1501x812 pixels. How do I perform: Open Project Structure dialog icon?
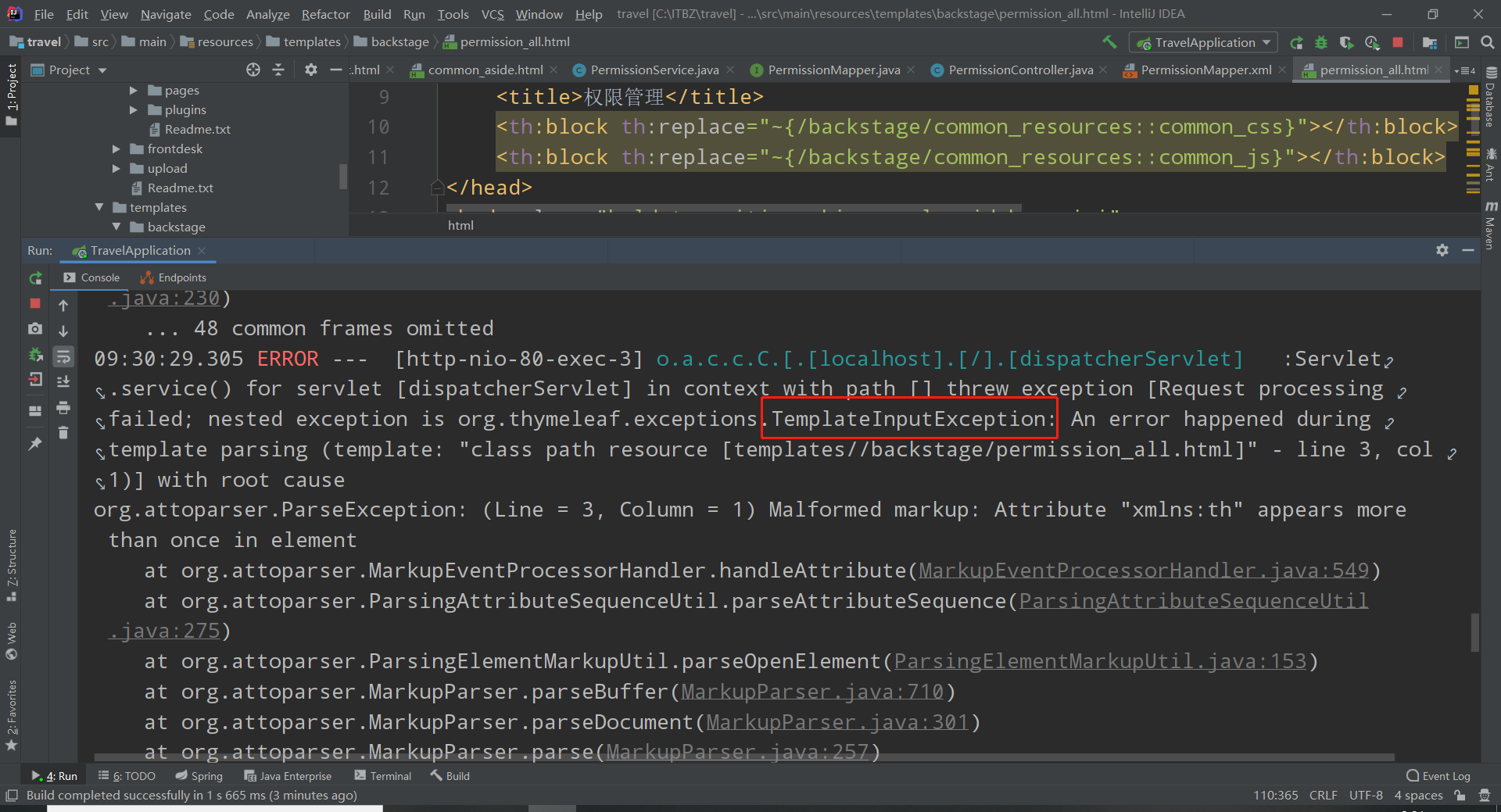(x=1430, y=42)
